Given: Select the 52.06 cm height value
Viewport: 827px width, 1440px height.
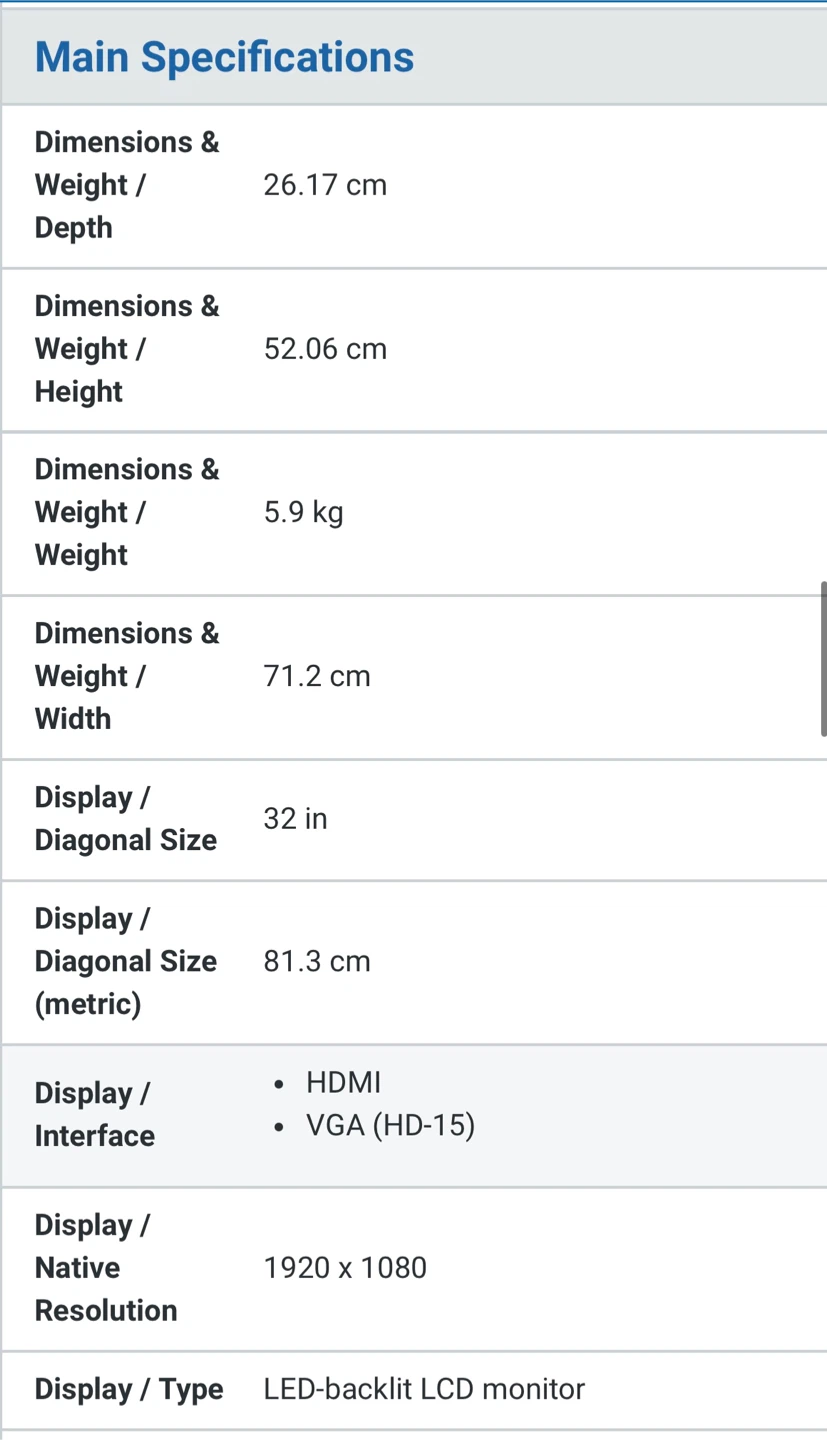Looking at the screenshot, I should pyautogui.click(x=325, y=349).
